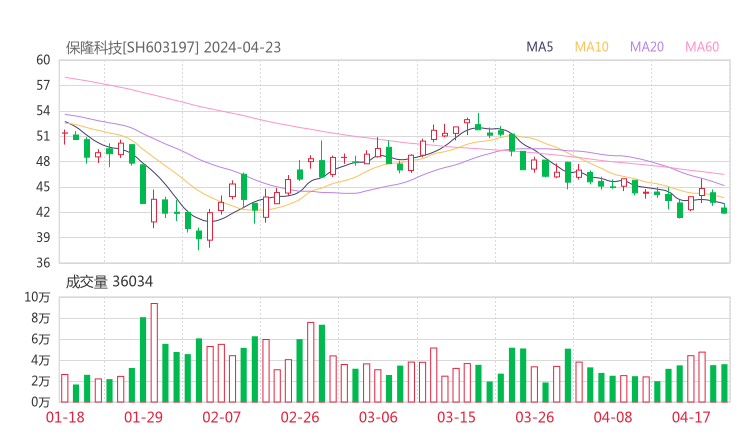The height and width of the screenshot is (440, 740).
Task: Click the MA20 legend label
Action: (647, 47)
